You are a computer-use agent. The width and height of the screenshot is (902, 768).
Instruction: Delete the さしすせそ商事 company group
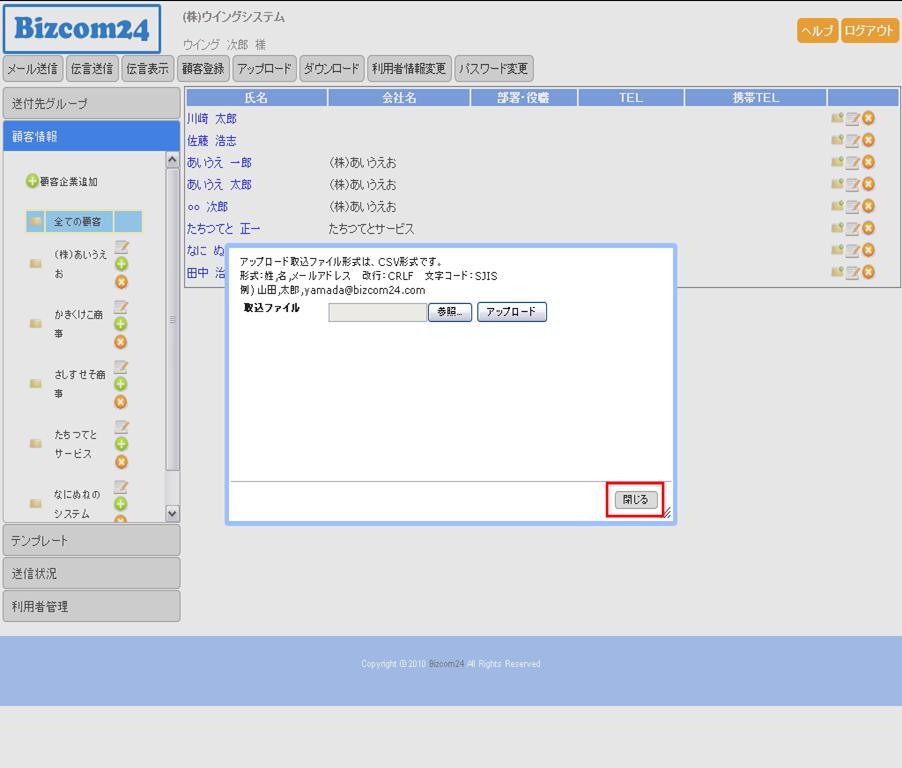(x=121, y=402)
